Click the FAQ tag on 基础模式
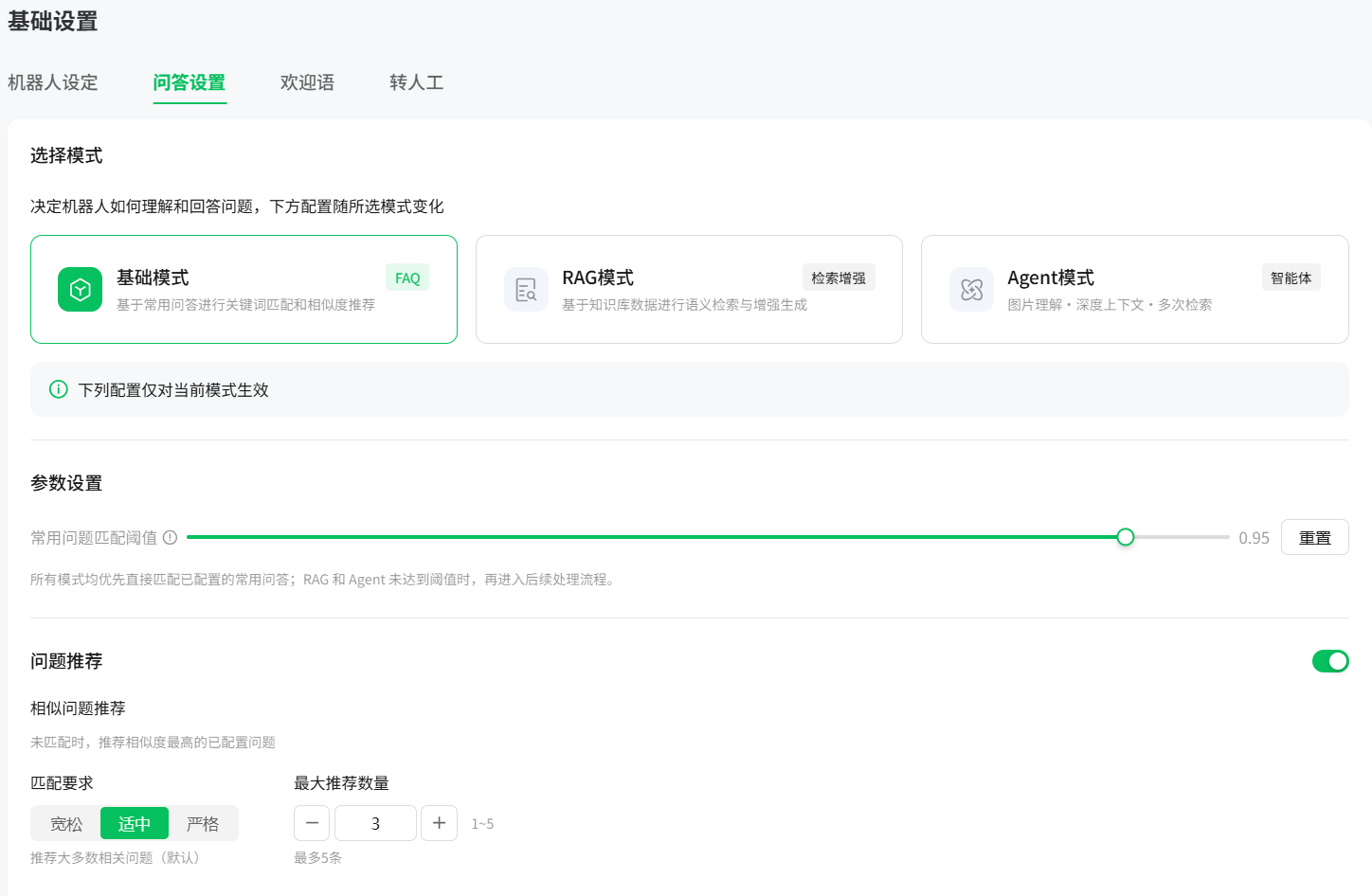 407,278
